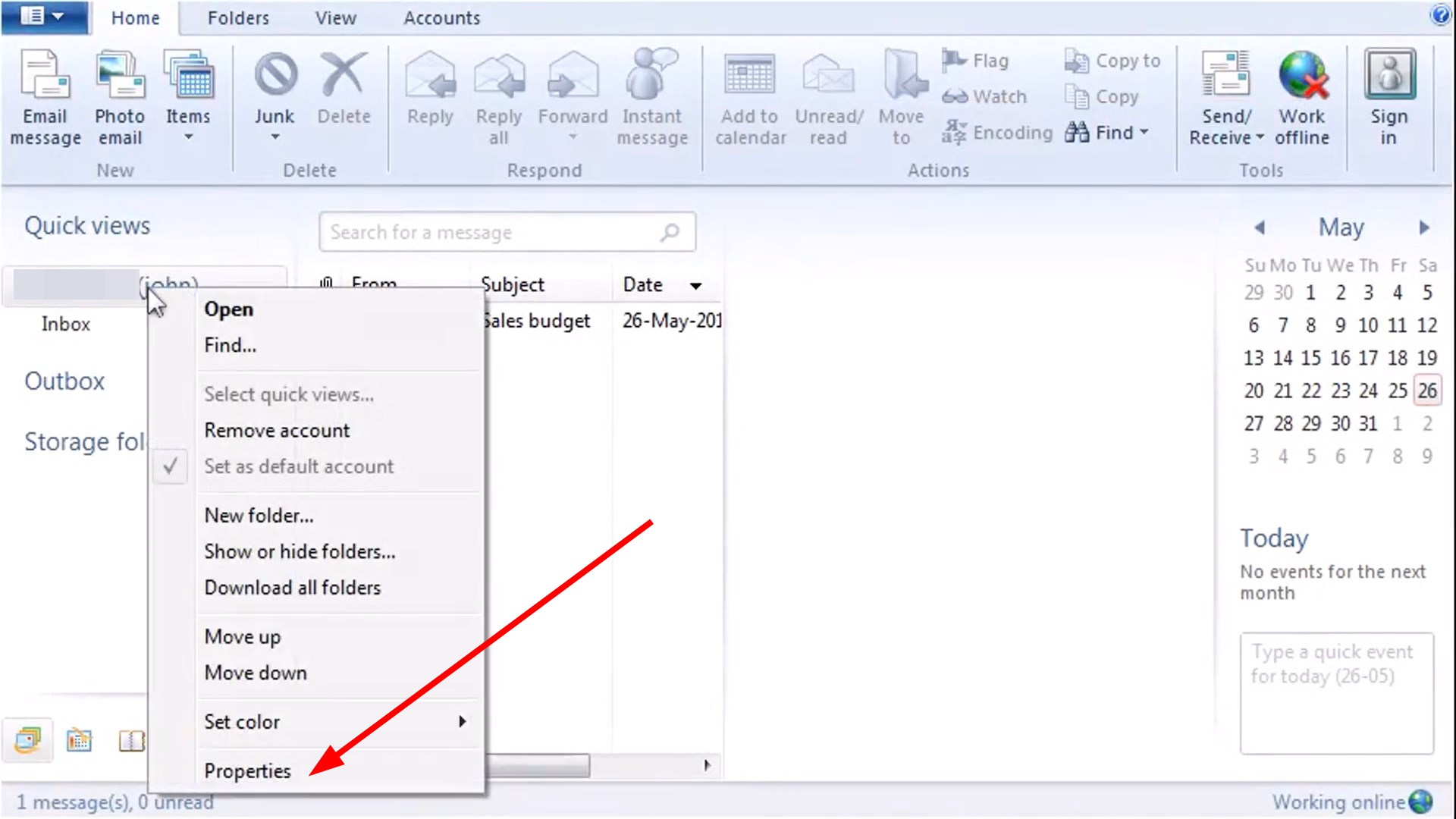
Task: Uncheck Set as default account
Action: point(299,466)
